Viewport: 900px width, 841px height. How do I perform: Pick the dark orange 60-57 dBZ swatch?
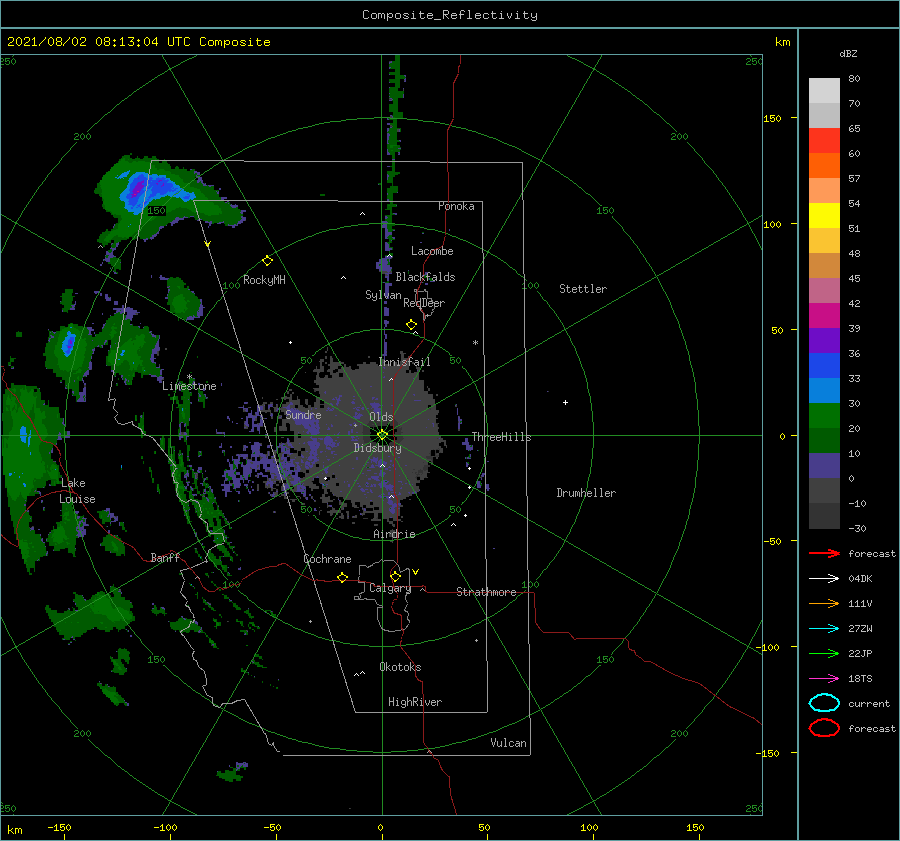(x=824, y=166)
